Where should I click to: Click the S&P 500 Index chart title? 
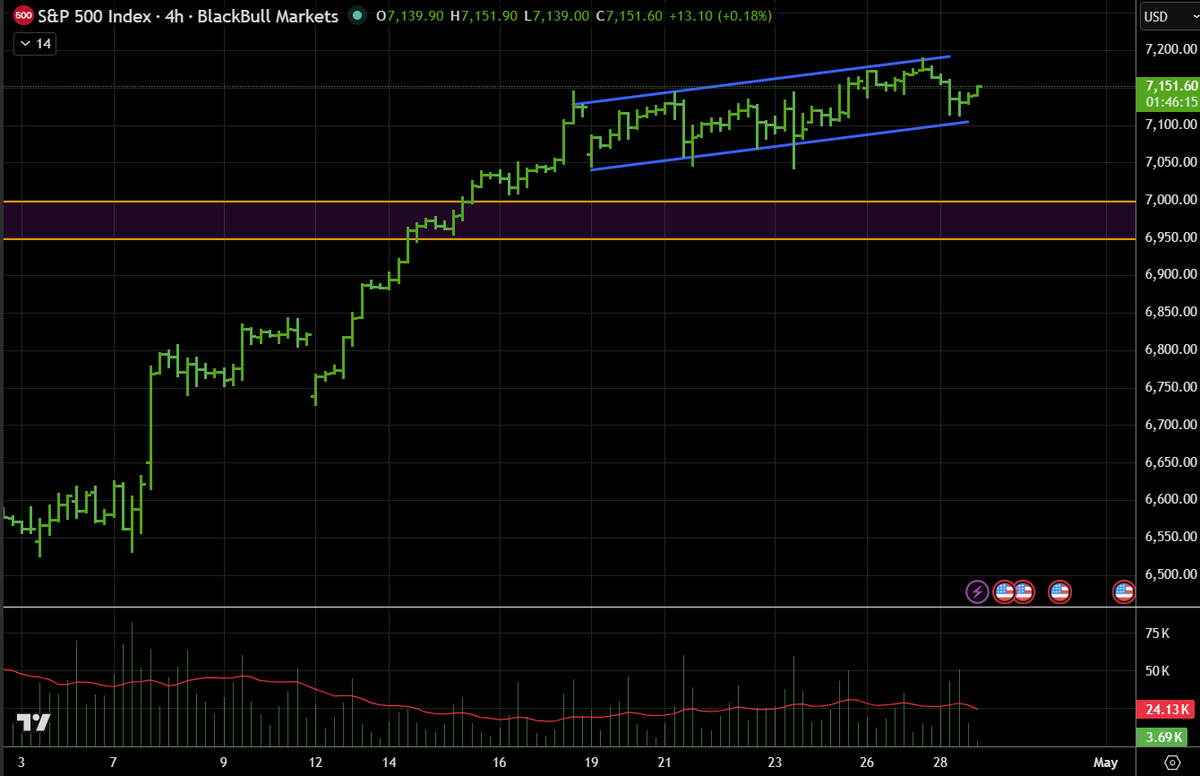(187, 16)
